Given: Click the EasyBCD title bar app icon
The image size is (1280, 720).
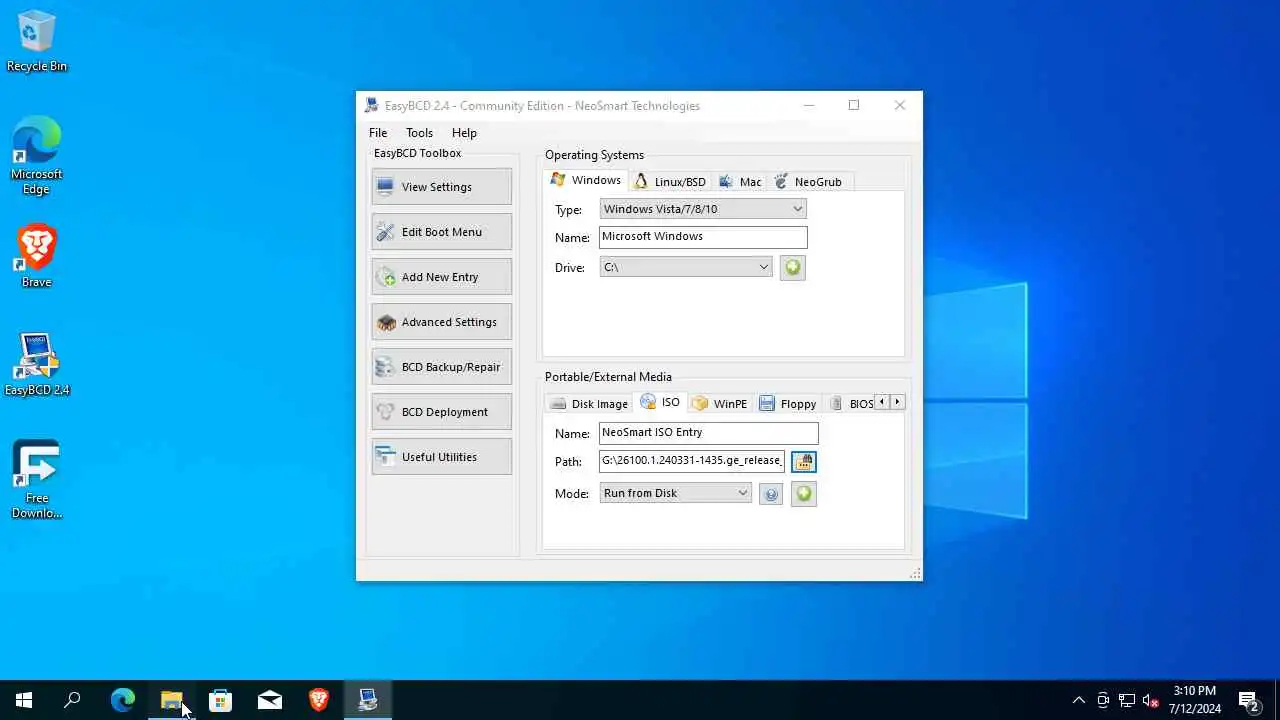Looking at the screenshot, I should click(x=372, y=106).
